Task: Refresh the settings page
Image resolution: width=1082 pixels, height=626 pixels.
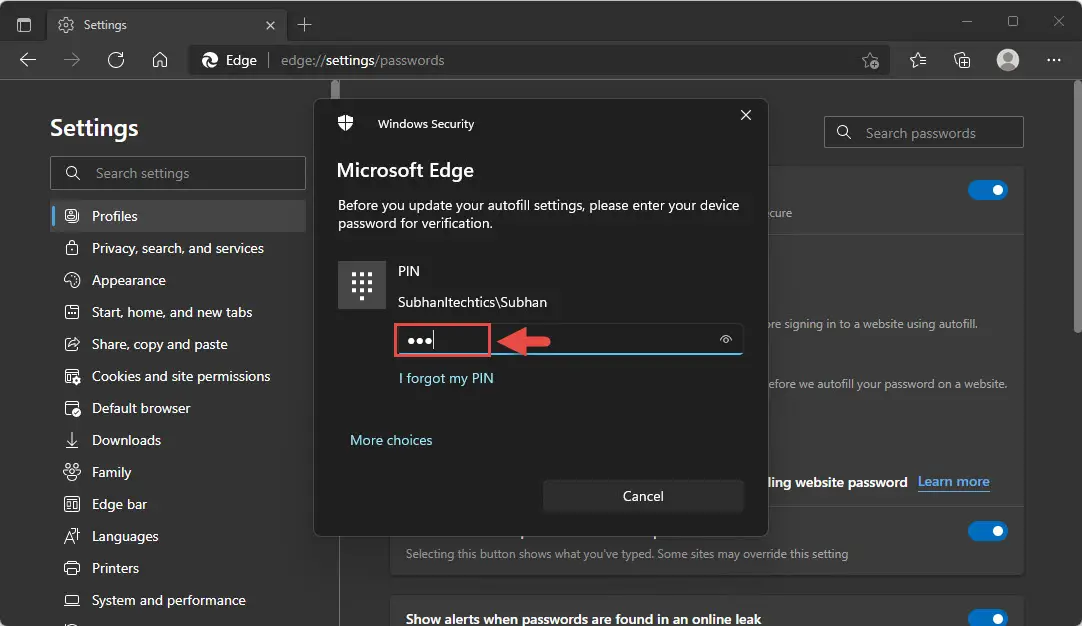Action: click(x=116, y=60)
